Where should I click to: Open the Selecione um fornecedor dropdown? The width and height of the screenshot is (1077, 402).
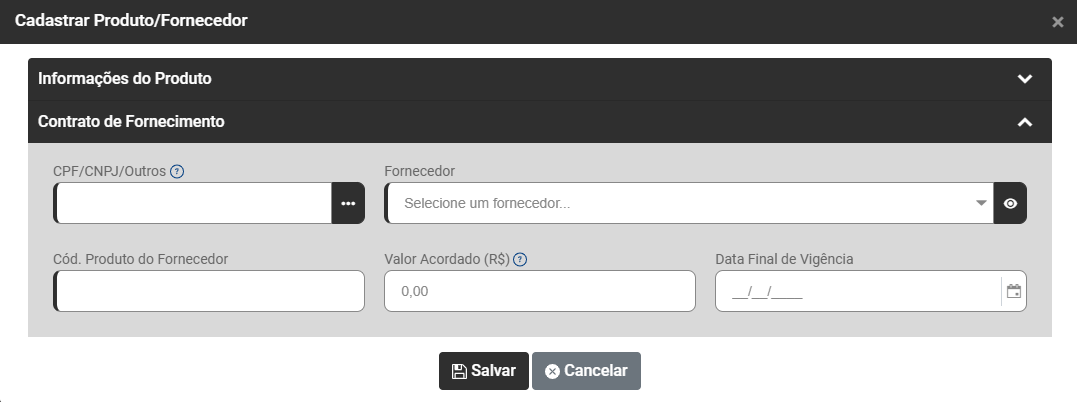coord(680,203)
